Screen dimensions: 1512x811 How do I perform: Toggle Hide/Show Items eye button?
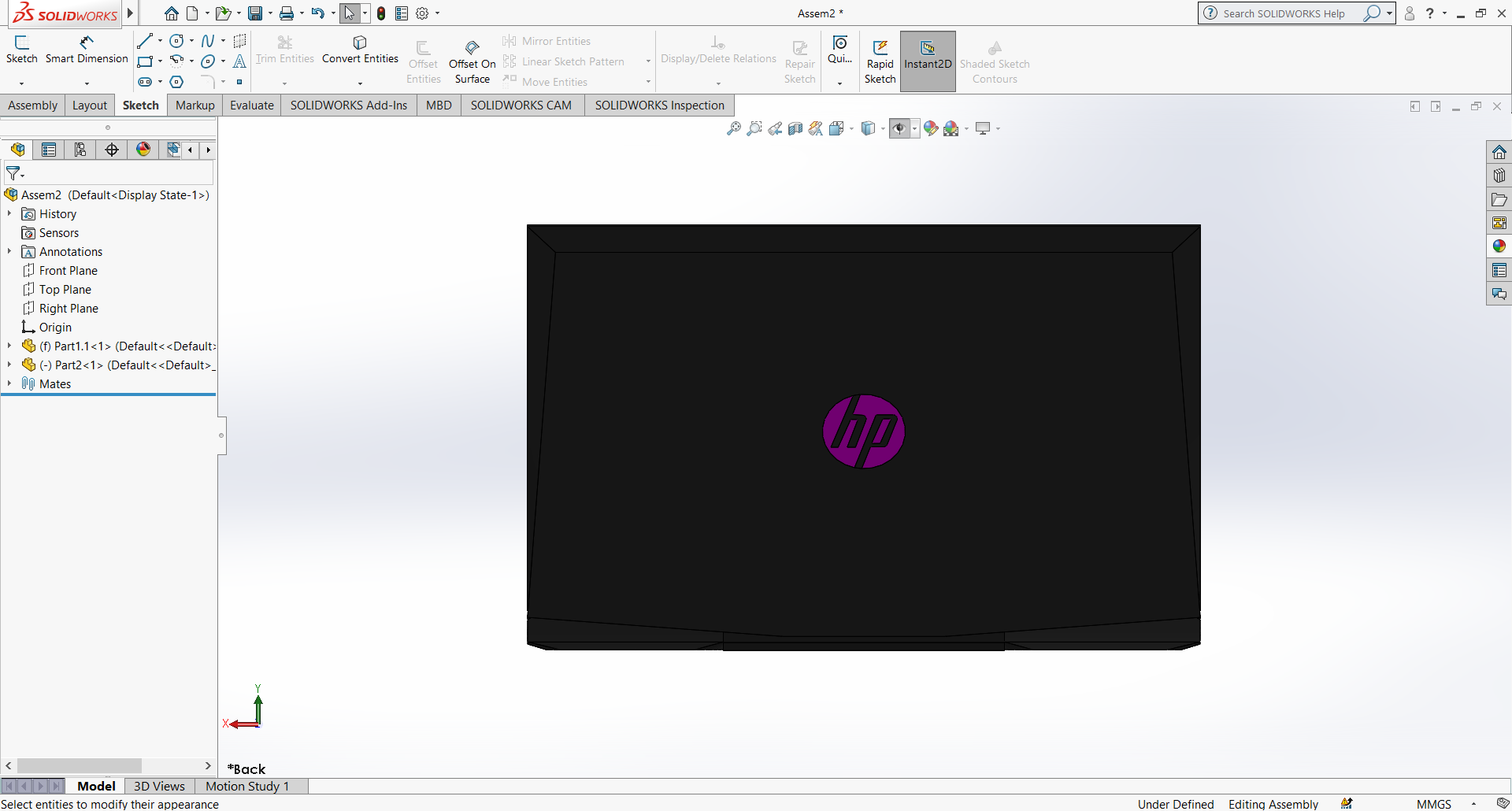(x=899, y=128)
